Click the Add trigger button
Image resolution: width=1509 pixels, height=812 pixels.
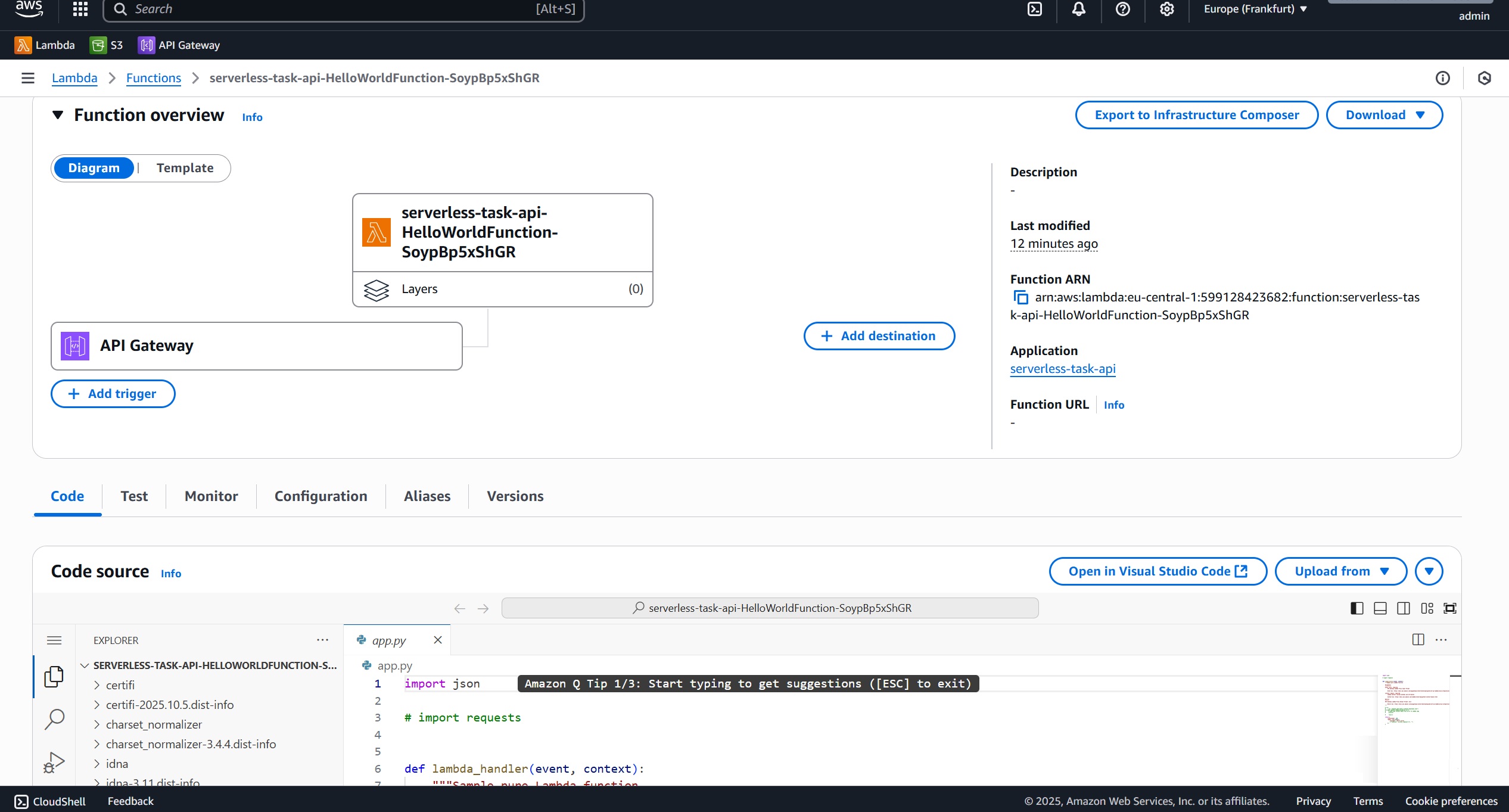pos(113,394)
